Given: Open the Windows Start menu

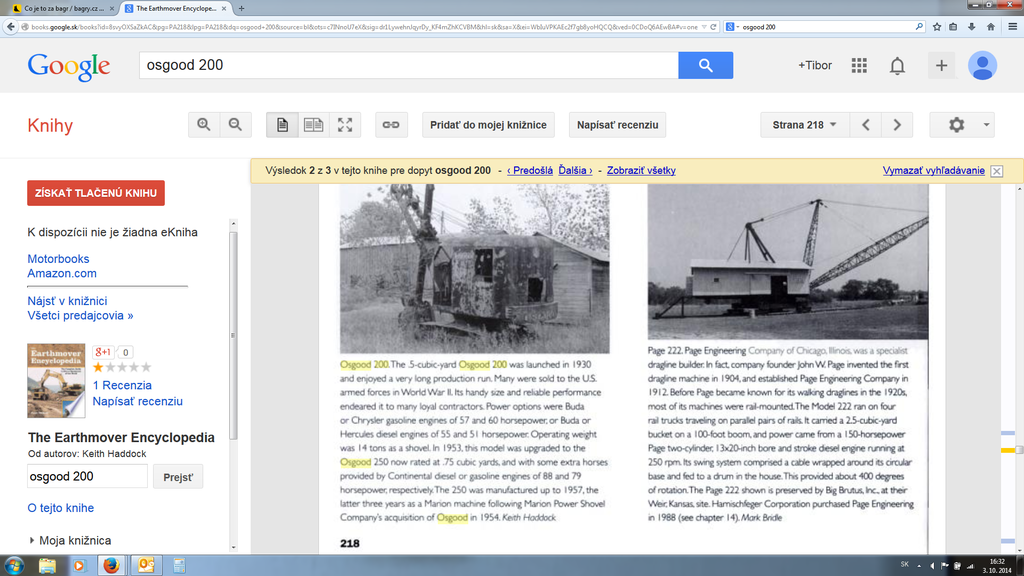Looking at the screenshot, I should point(14,566).
